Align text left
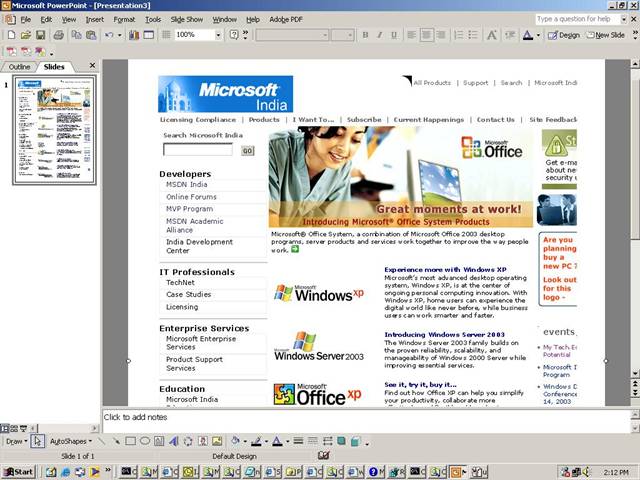This screenshot has height=480, width=640. pyautogui.click(x=412, y=35)
